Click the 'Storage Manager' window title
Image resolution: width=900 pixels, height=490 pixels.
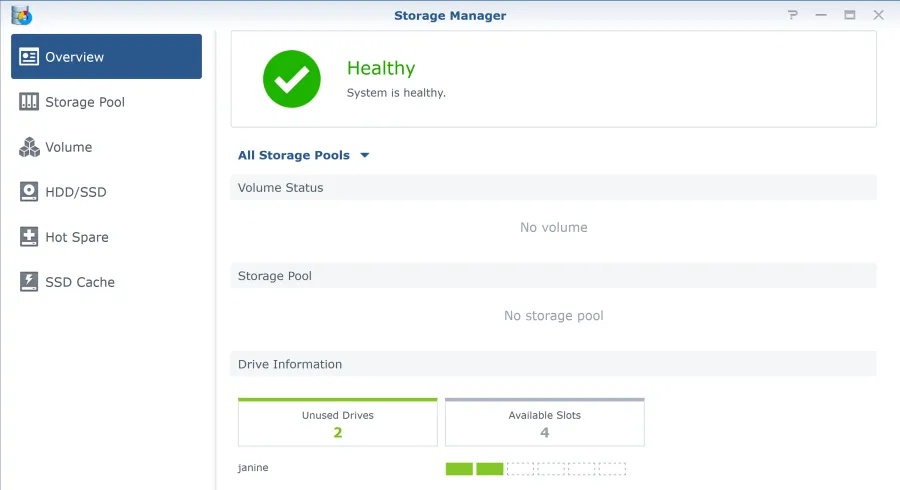(x=450, y=15)
